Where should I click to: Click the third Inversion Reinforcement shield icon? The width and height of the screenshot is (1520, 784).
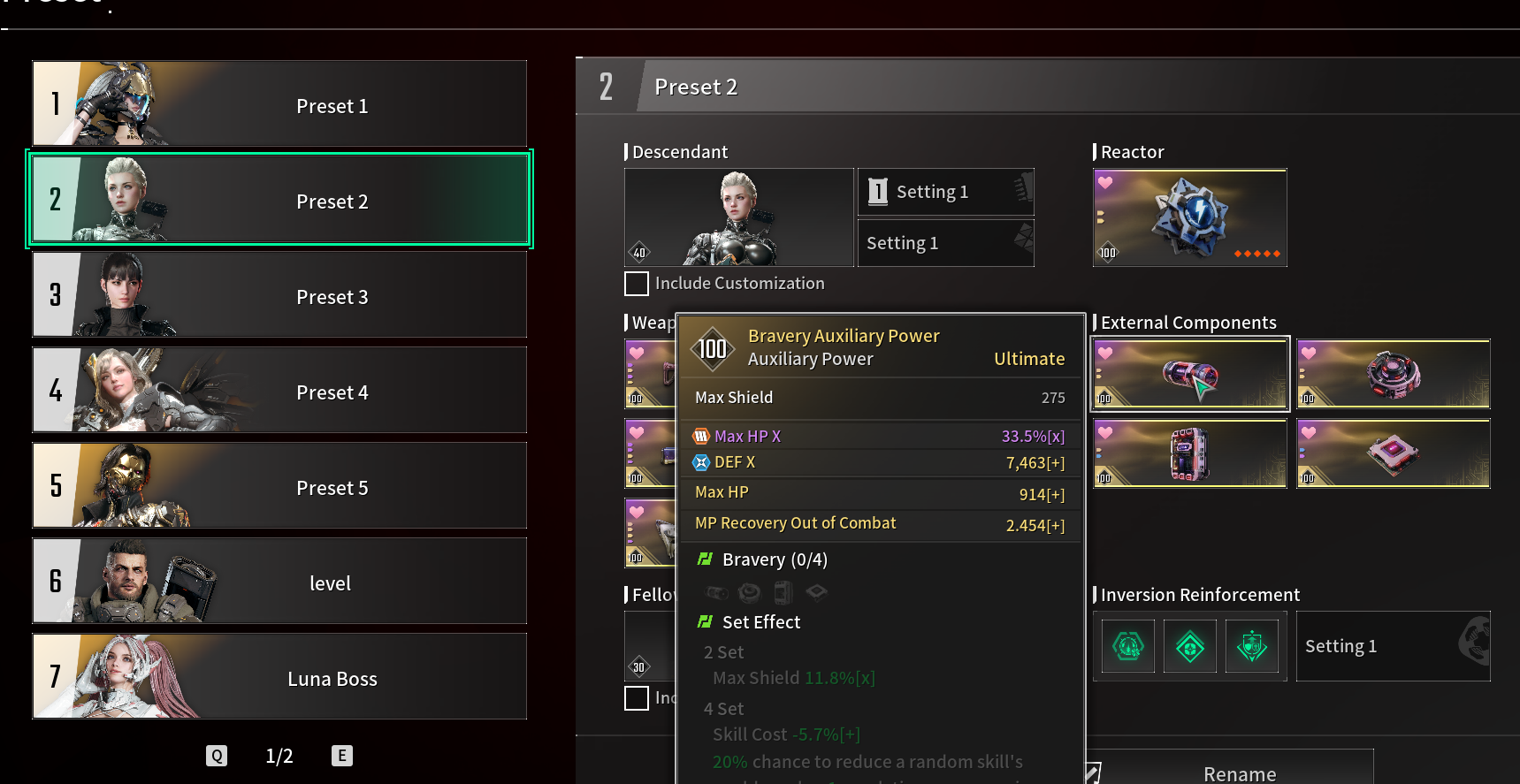[x=1252, y=646]
